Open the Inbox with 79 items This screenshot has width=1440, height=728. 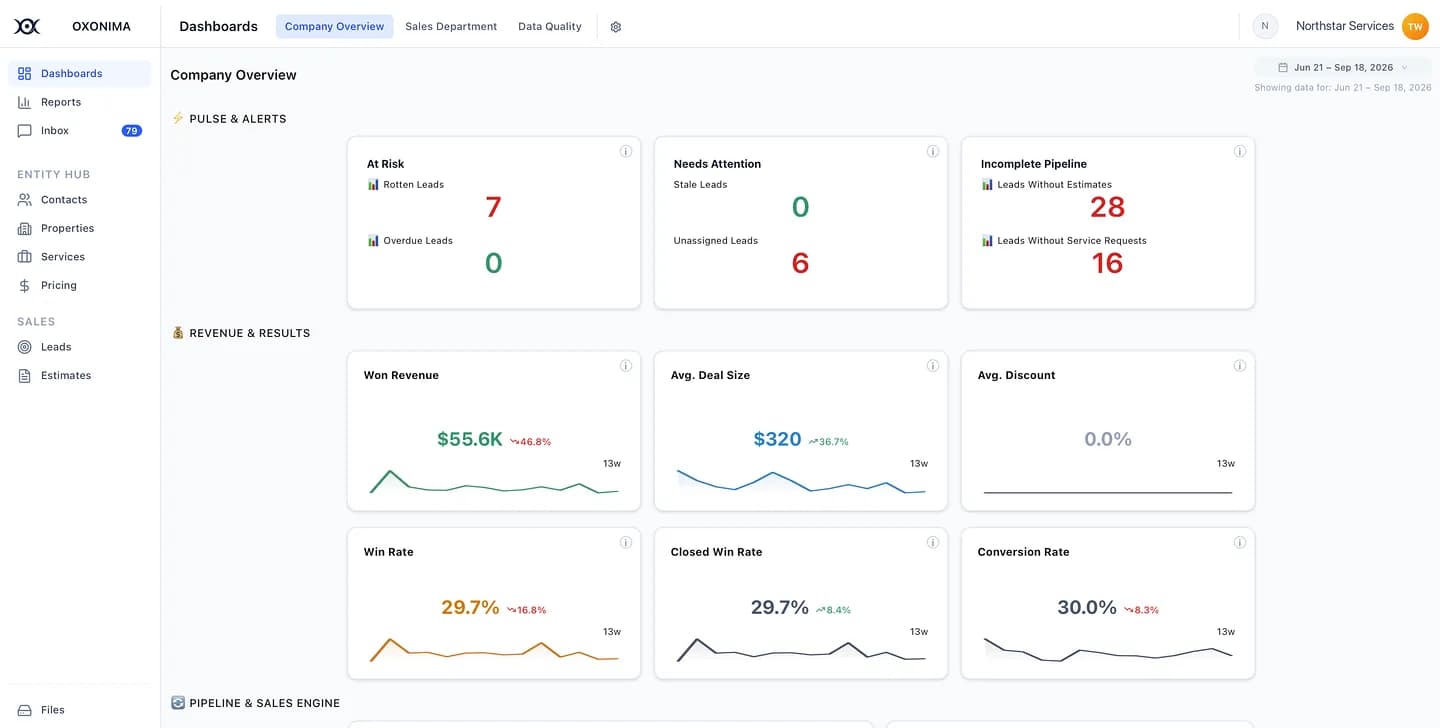click(80, 131)
